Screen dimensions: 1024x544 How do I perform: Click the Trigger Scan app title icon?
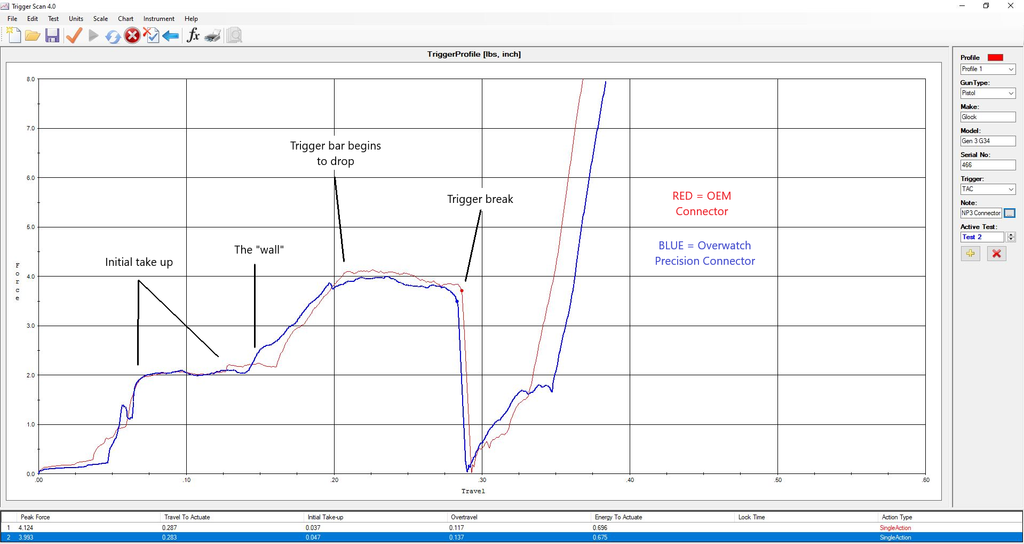point(5,5)
